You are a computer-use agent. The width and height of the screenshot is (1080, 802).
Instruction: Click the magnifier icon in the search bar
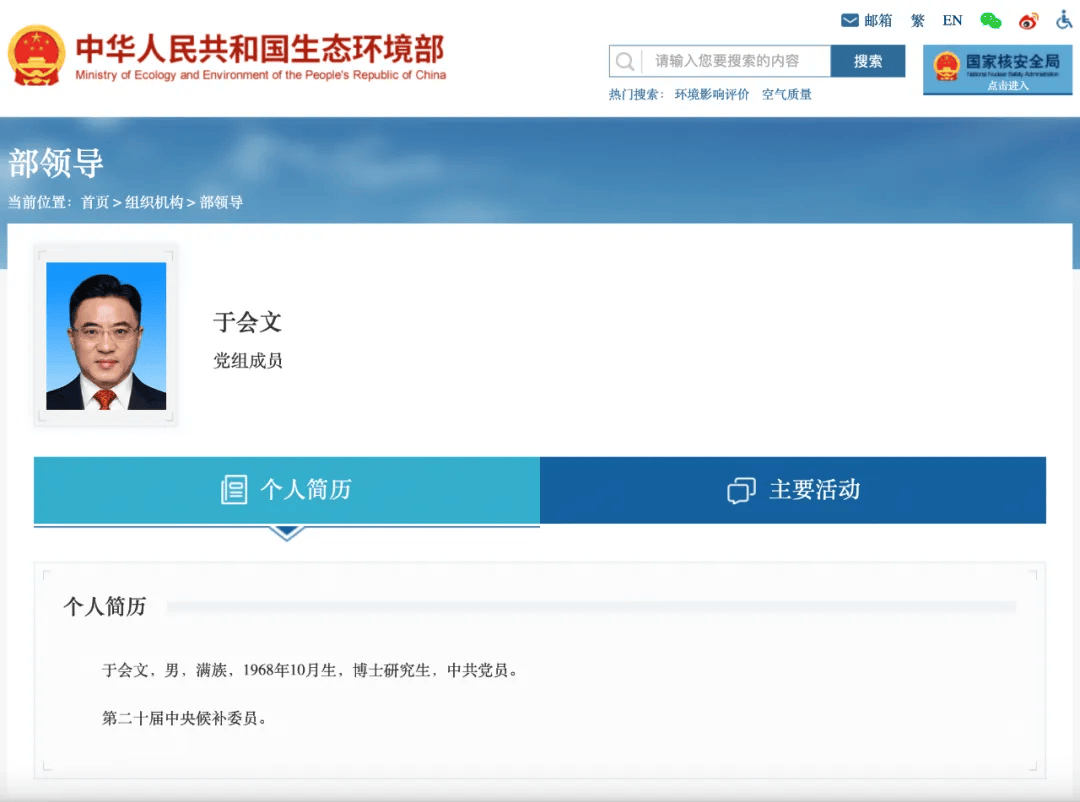click(x=625, y=60)
